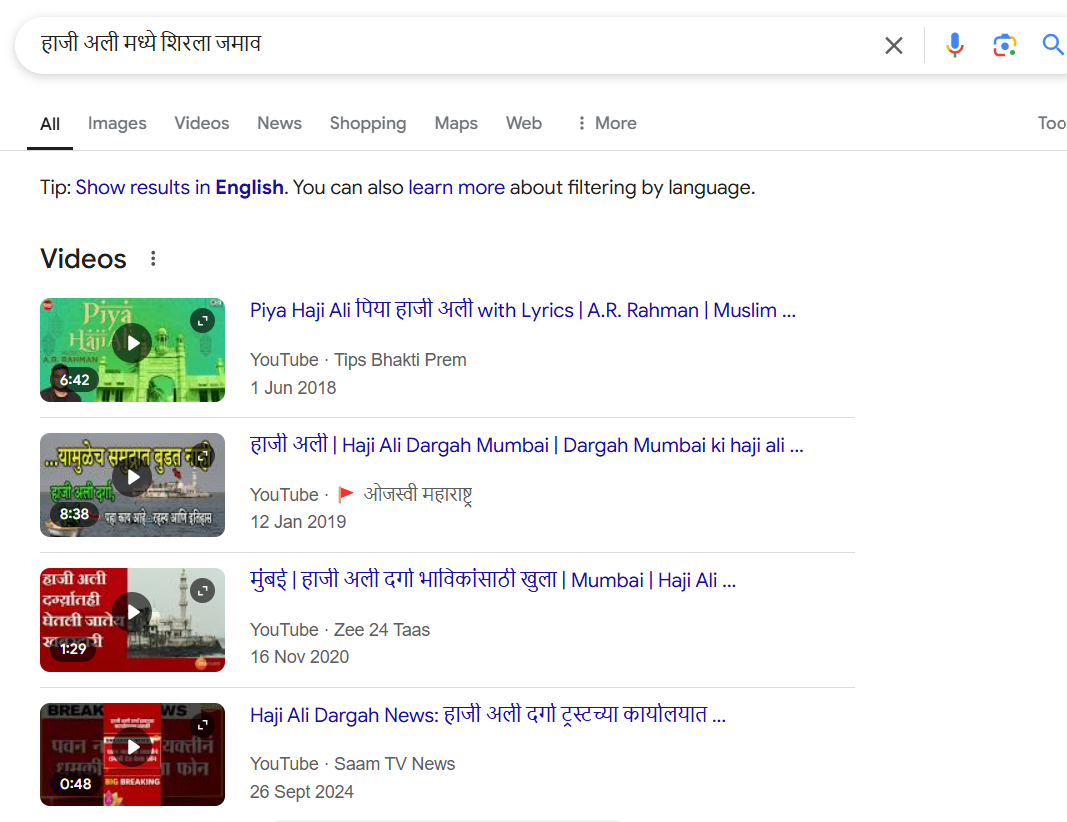The image size is (1067, 822).
Task: Click the 'Zee 24 Taas' source text
Action: point(382,630)
